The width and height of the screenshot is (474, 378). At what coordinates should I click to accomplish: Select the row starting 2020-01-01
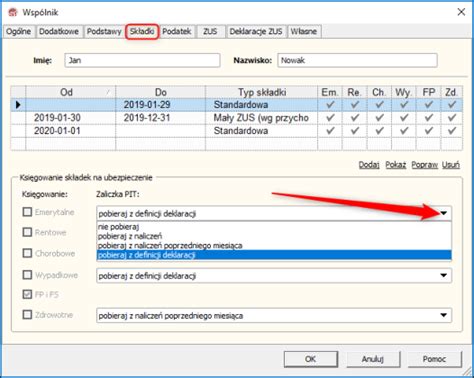pos(237,131)
